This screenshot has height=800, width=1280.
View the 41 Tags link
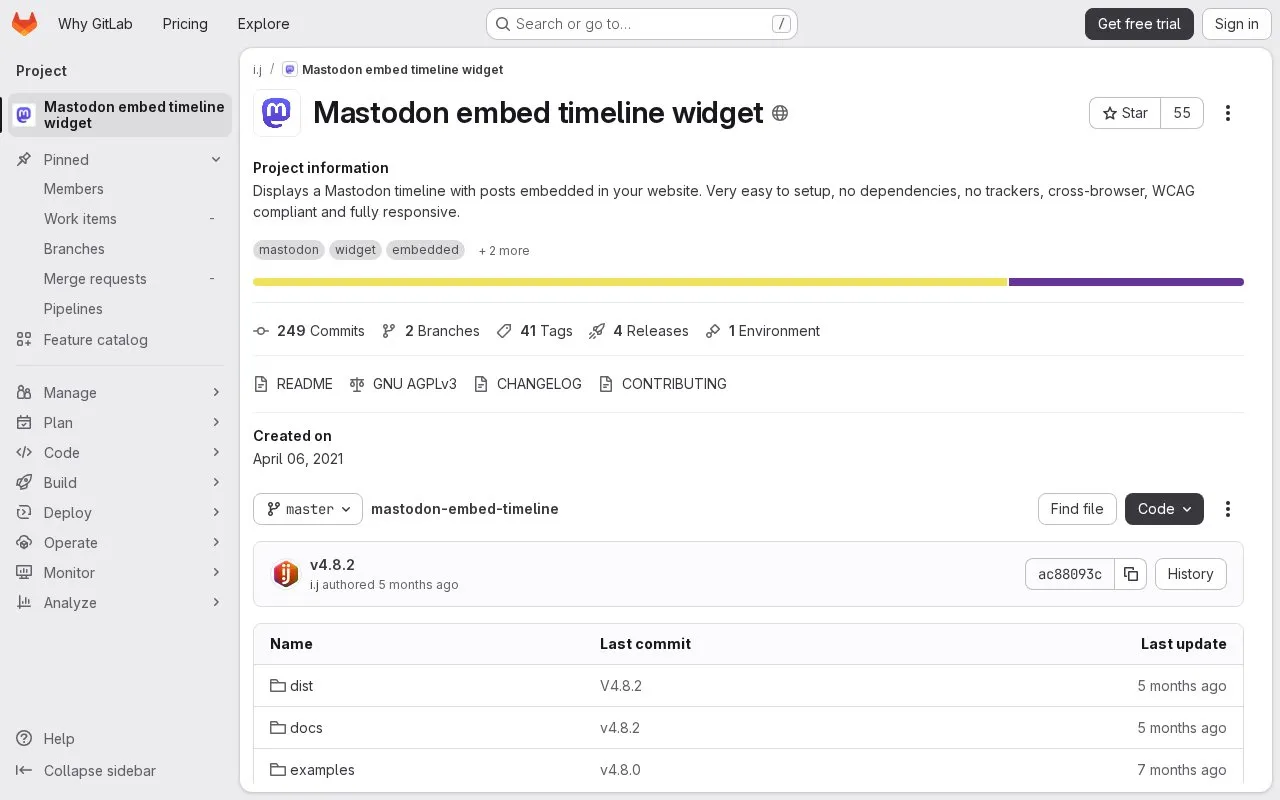(535, 331)
